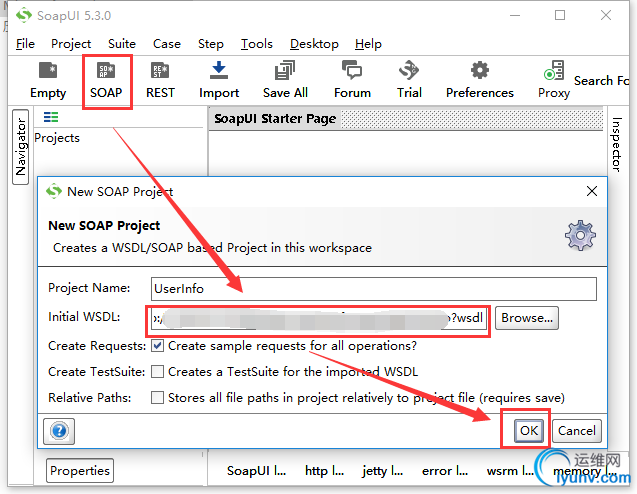Click the gear icon in dialog header

tap(580, 236)
